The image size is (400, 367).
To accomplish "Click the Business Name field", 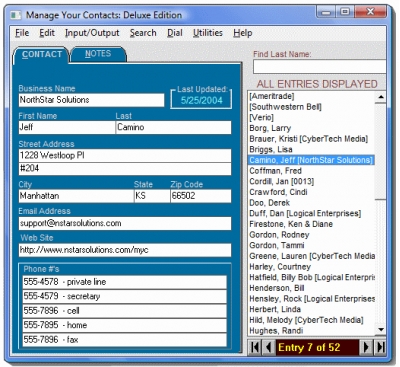I will pos(91,100).
